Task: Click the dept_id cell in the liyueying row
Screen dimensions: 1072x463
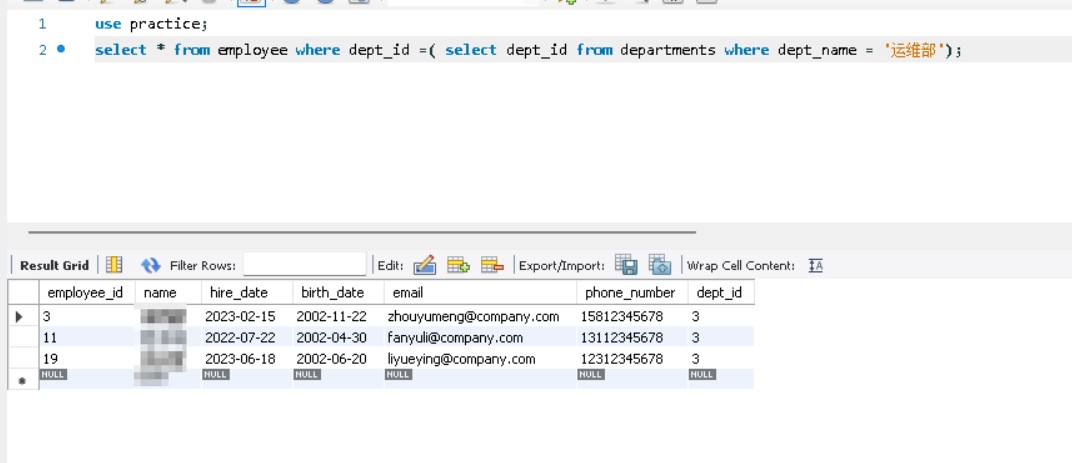Action: pyautogui.click(x=721, y=359)
